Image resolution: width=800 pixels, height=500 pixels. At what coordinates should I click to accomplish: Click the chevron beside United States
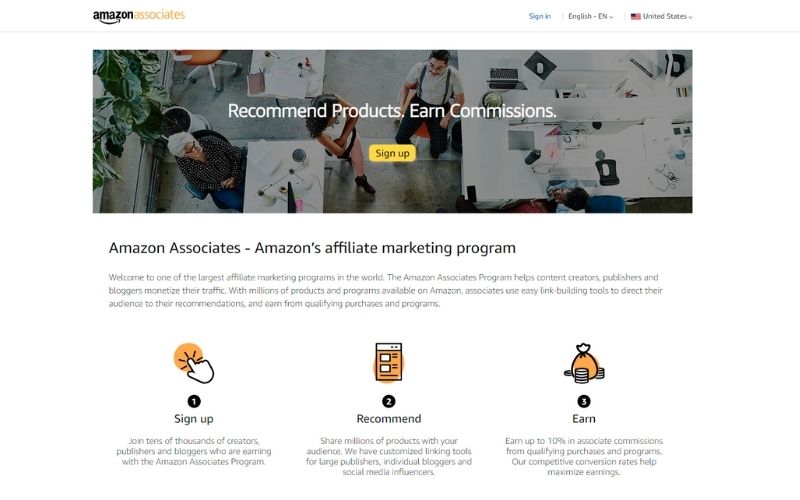pos(690,17)
